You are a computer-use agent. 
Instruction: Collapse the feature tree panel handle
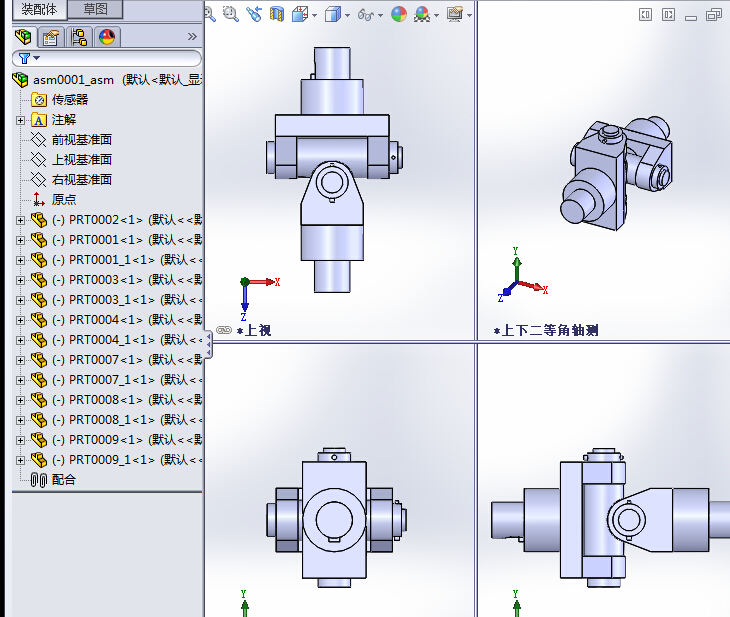pos(209,345)
